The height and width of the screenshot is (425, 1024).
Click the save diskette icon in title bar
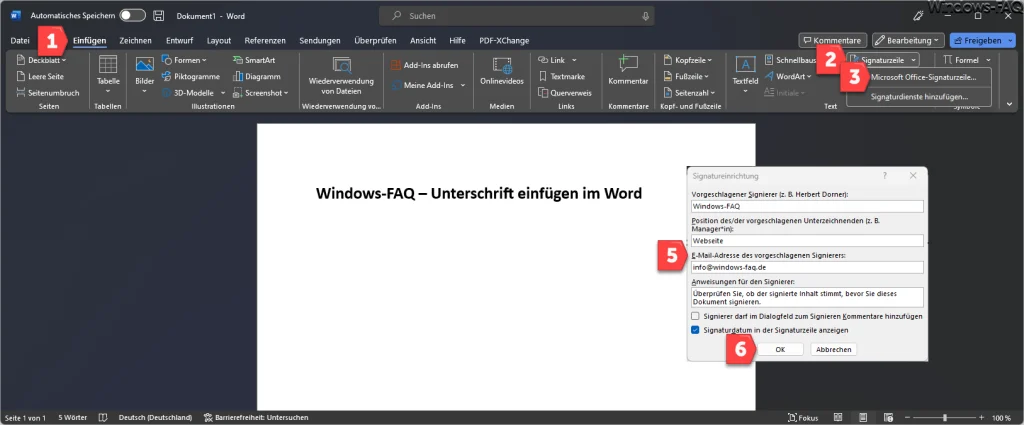pyautogui.click(x=159, y=16)
